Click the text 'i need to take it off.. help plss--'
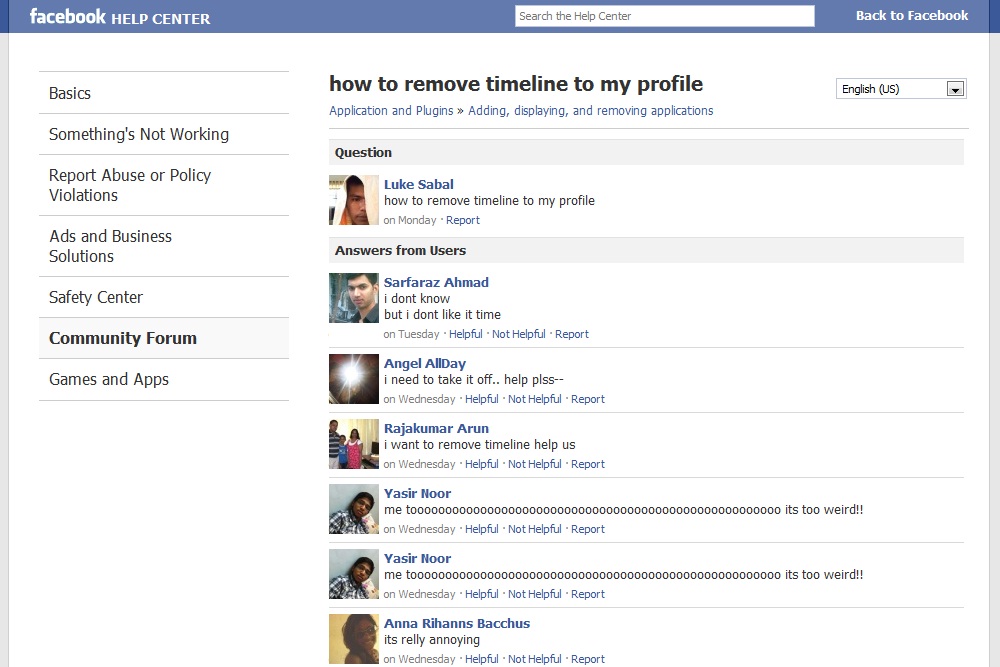 [473, 380]
